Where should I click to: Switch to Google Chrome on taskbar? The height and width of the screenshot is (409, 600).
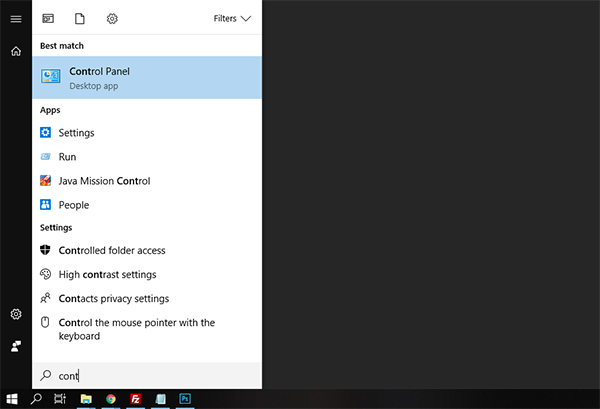(x=111, y=399)
